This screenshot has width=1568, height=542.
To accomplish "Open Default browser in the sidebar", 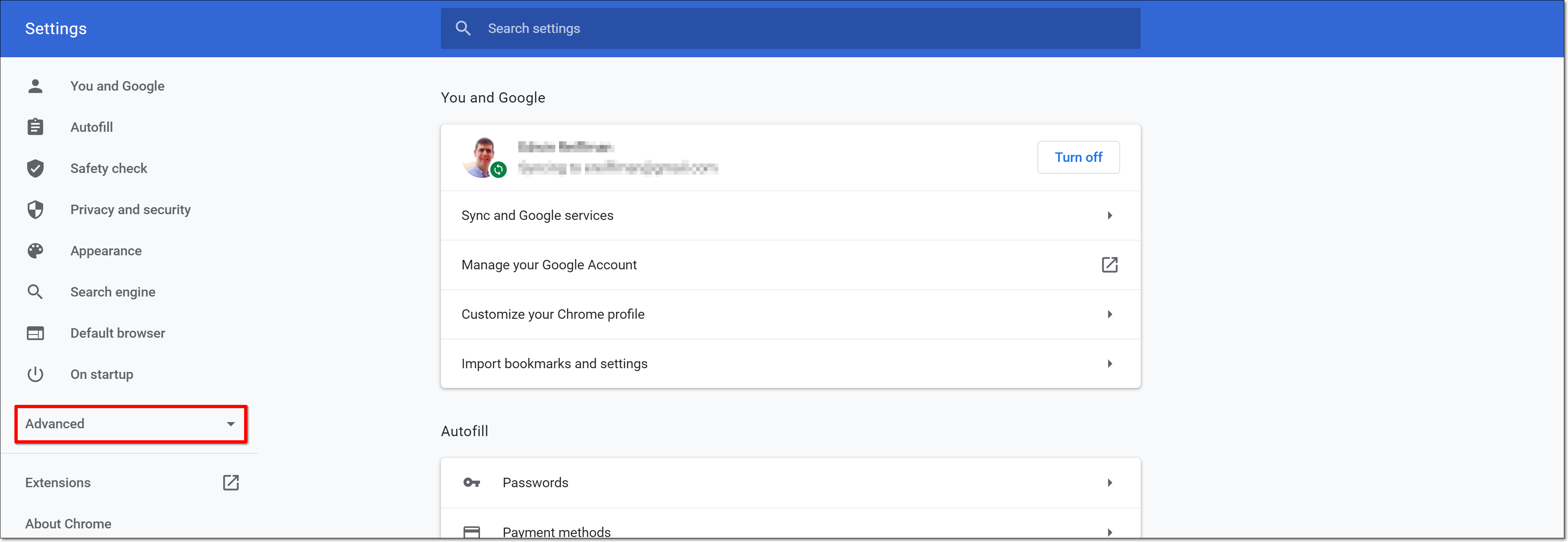I will 117,333.
